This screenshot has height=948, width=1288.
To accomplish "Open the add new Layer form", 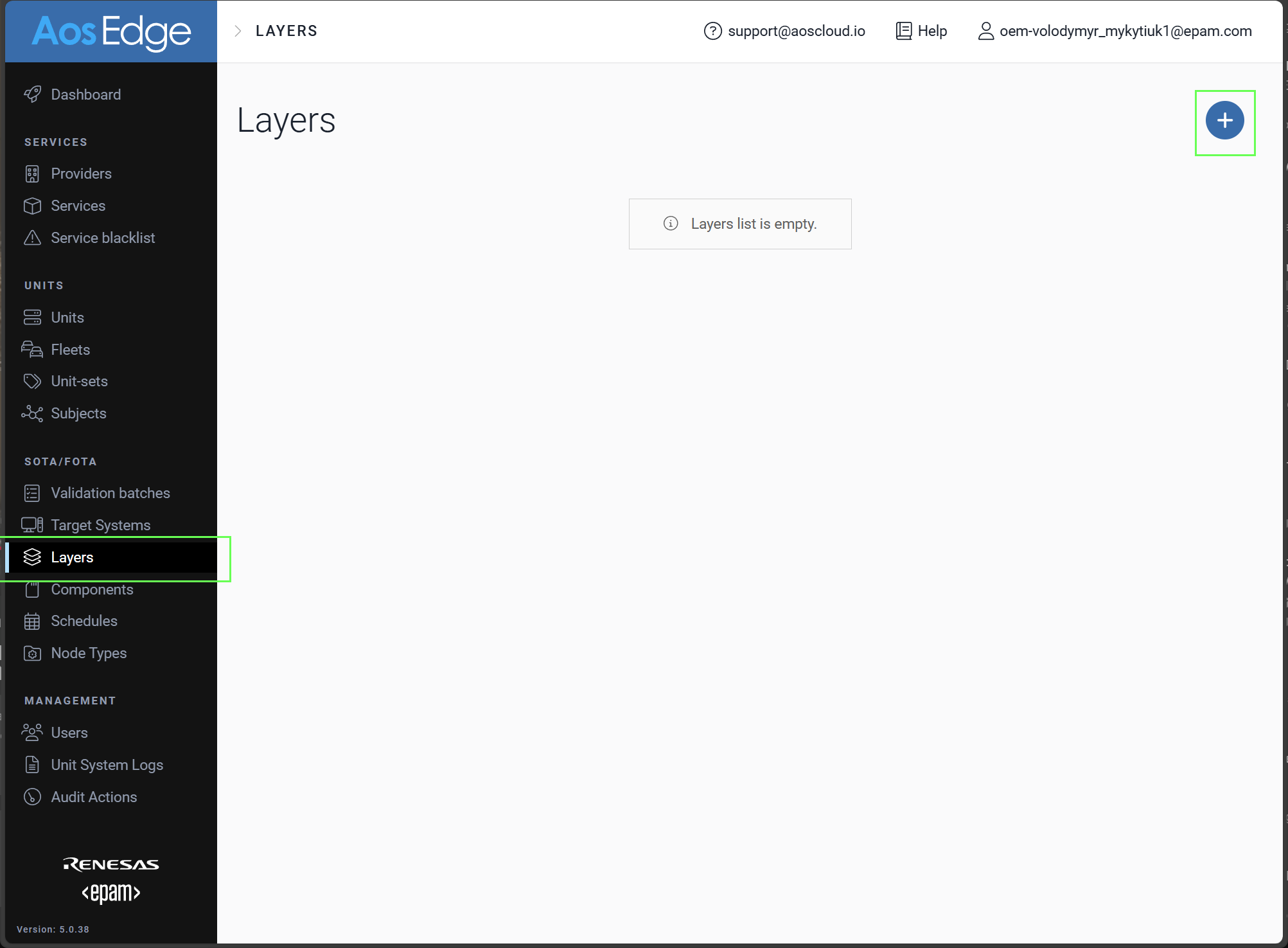I will 1225,120.
